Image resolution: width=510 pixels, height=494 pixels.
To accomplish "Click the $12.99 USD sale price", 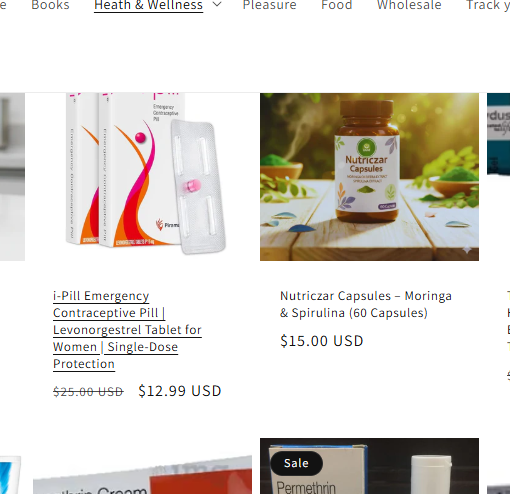I will click(180, 391).
